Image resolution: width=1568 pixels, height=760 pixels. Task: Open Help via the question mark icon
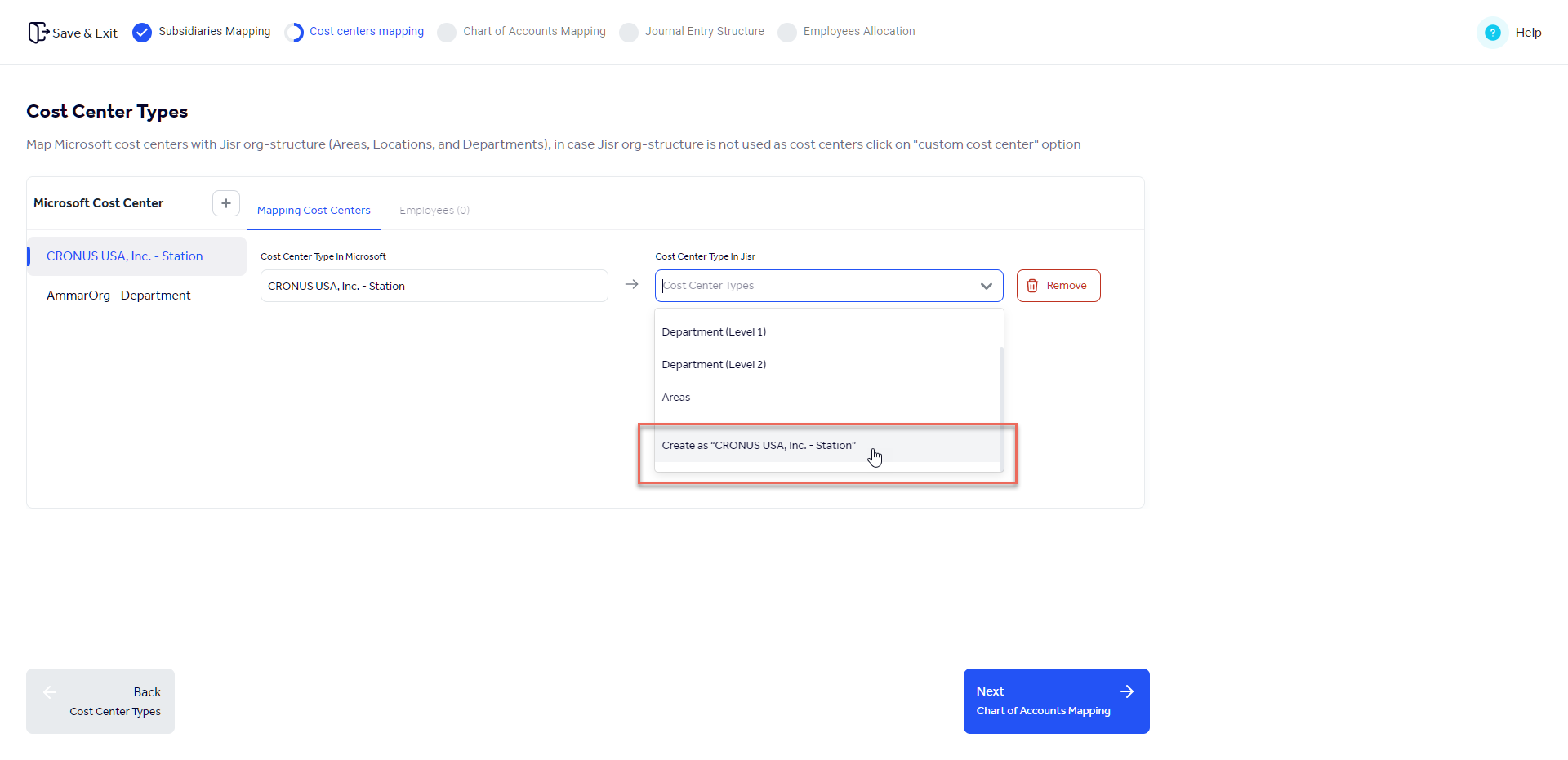[1492, 32]
